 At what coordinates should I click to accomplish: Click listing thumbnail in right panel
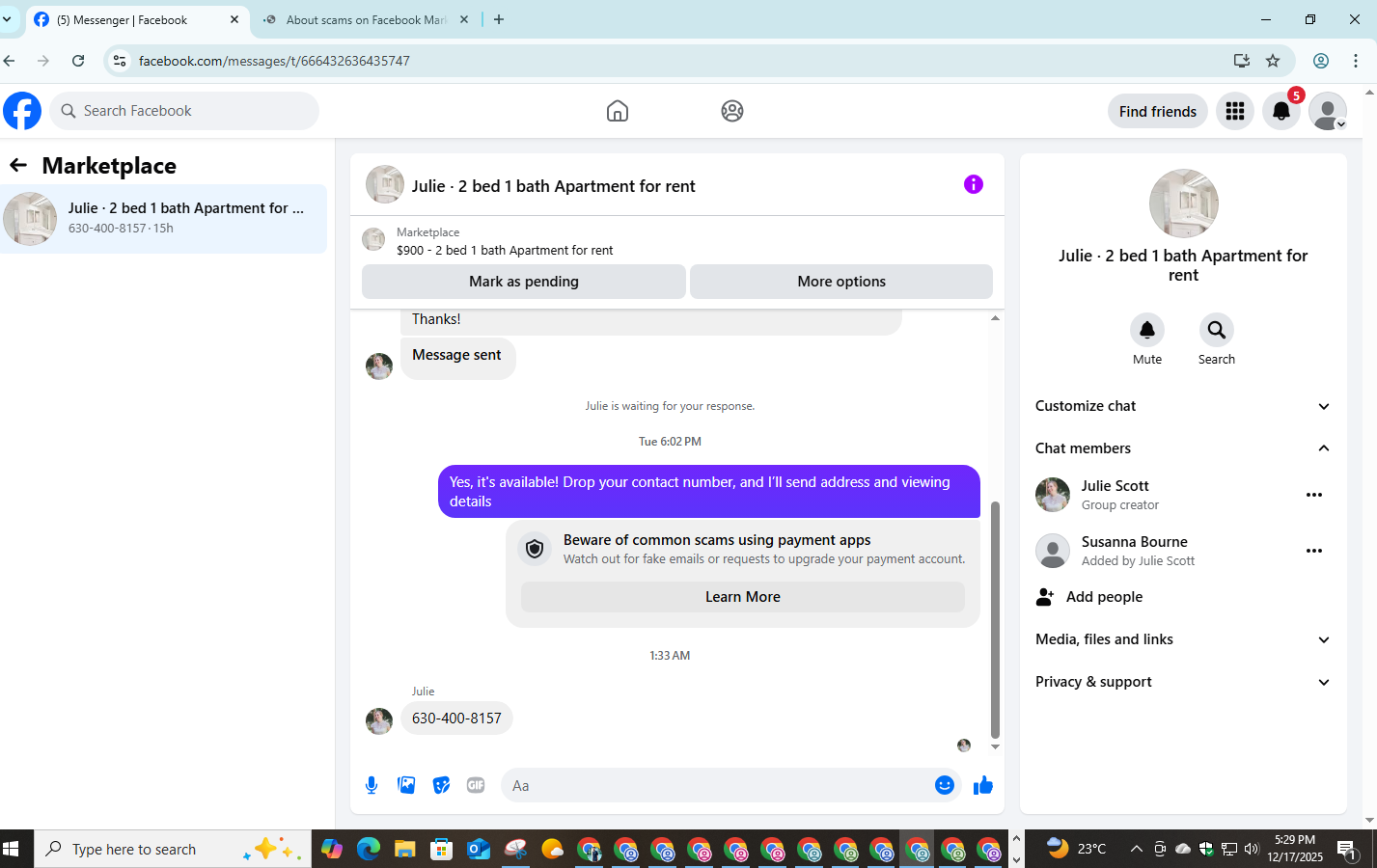1184,203
